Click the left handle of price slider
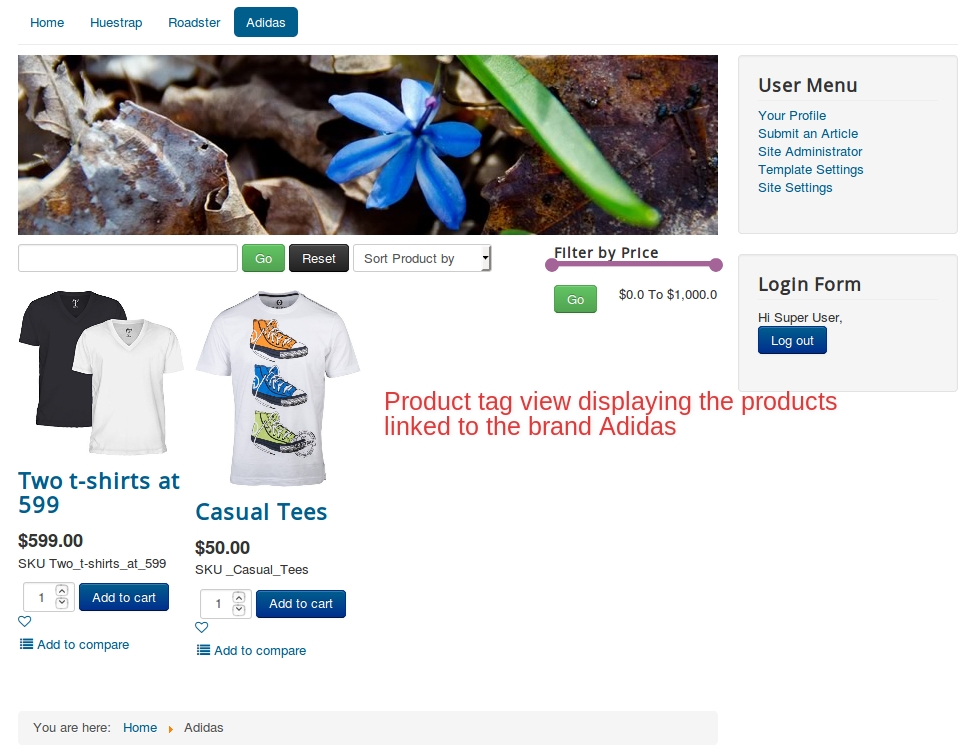The width and height of the screenshot is (978, 749). [x=551, y=265]
